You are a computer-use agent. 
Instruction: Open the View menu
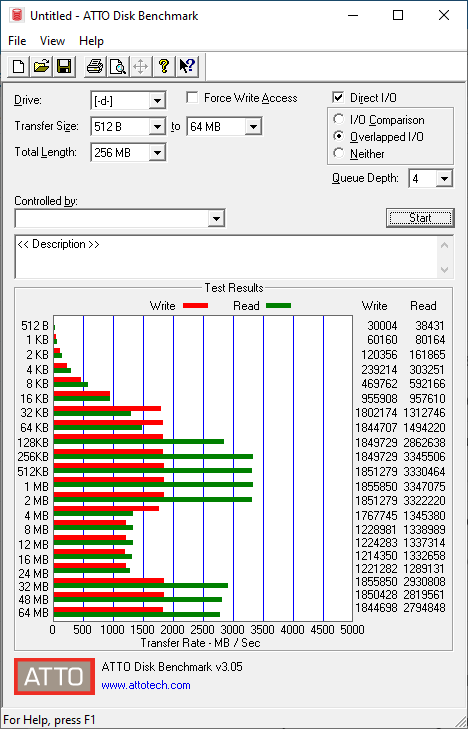(x=52, y=41)
